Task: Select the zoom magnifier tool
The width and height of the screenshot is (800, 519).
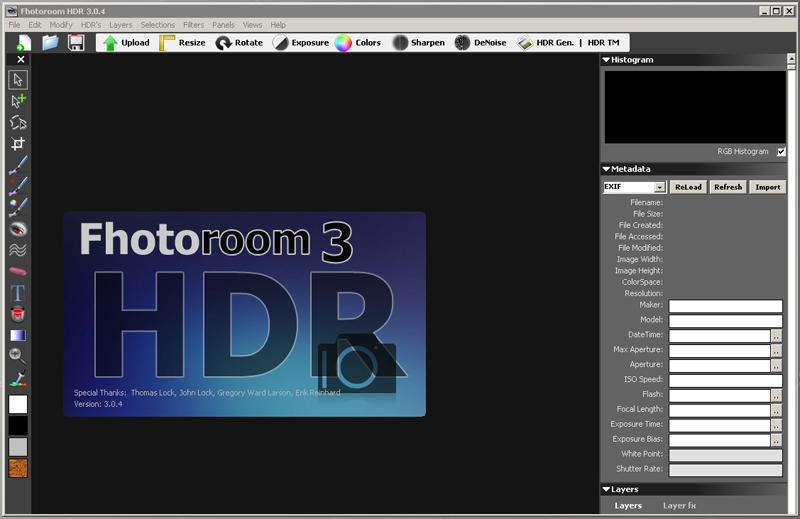Action: coord(18,356)
